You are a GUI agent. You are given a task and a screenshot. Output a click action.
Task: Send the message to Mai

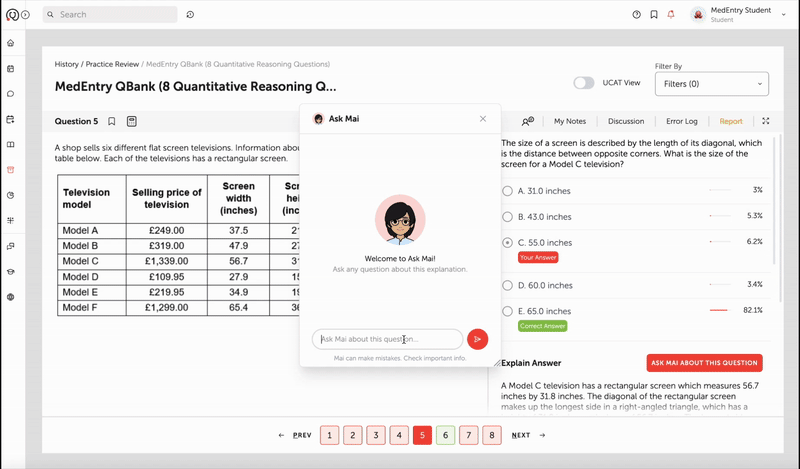pos(478,339)
